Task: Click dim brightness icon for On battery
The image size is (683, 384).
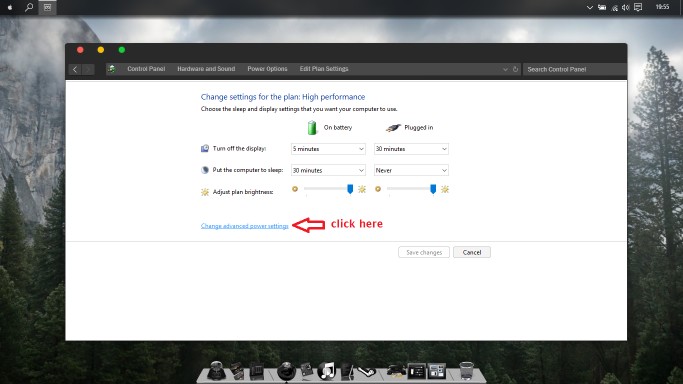Action: click(x=295, y=189)
